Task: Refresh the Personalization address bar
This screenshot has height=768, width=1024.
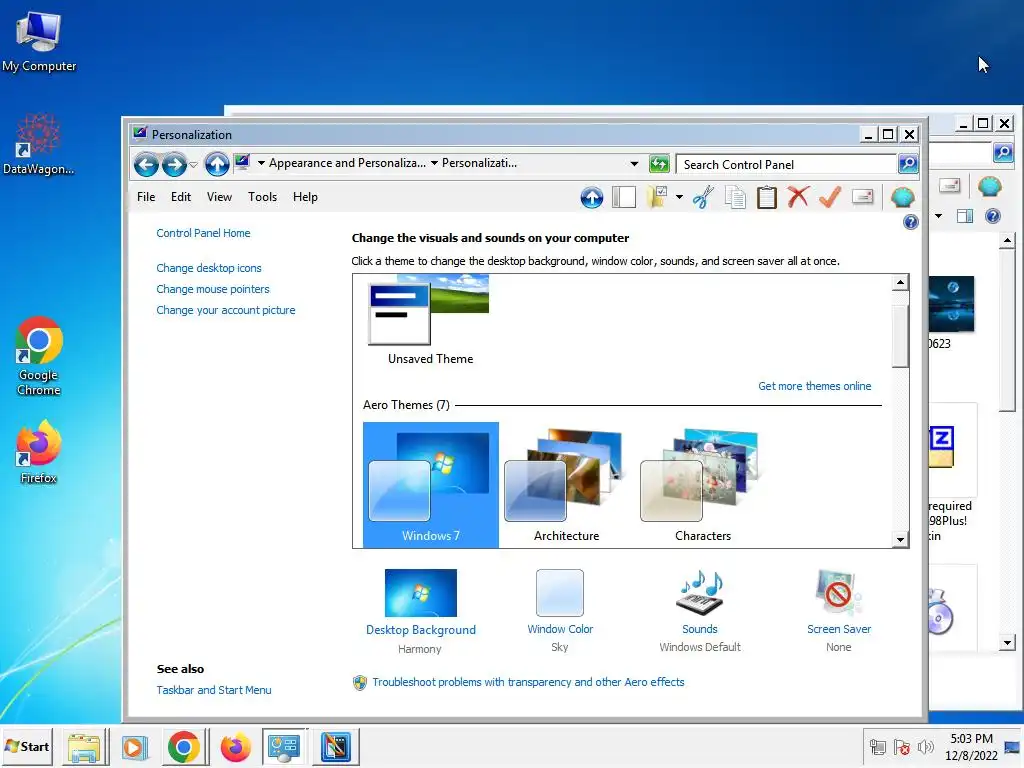Action: click(660, 164)
